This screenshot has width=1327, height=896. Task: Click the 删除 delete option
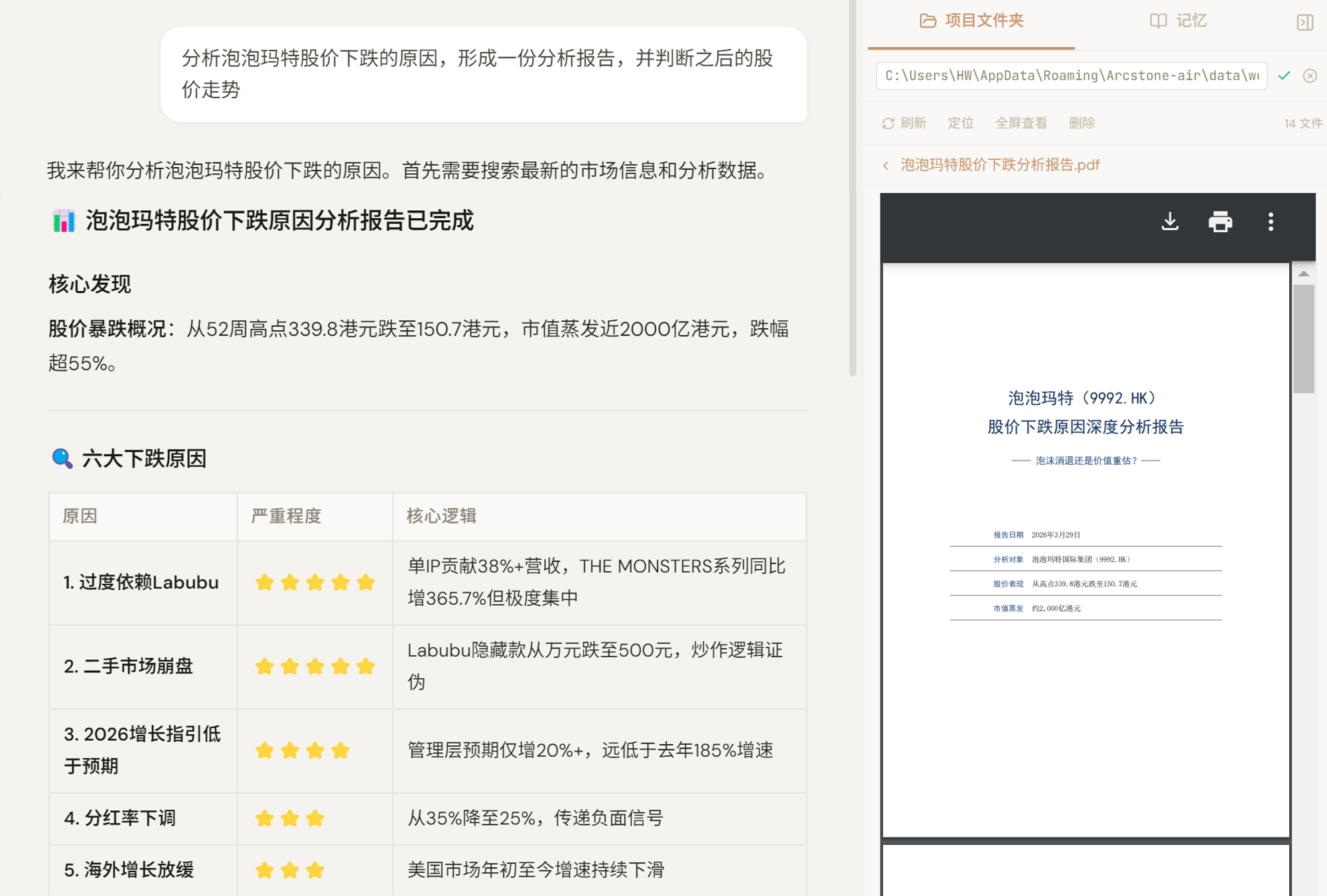(1082, 123)
